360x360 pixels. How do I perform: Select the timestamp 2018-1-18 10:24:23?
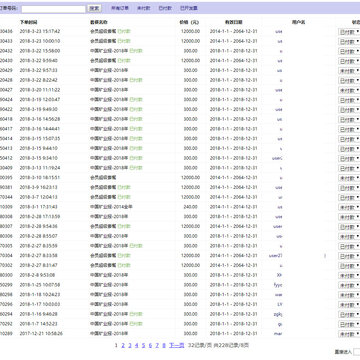point(40,294)
